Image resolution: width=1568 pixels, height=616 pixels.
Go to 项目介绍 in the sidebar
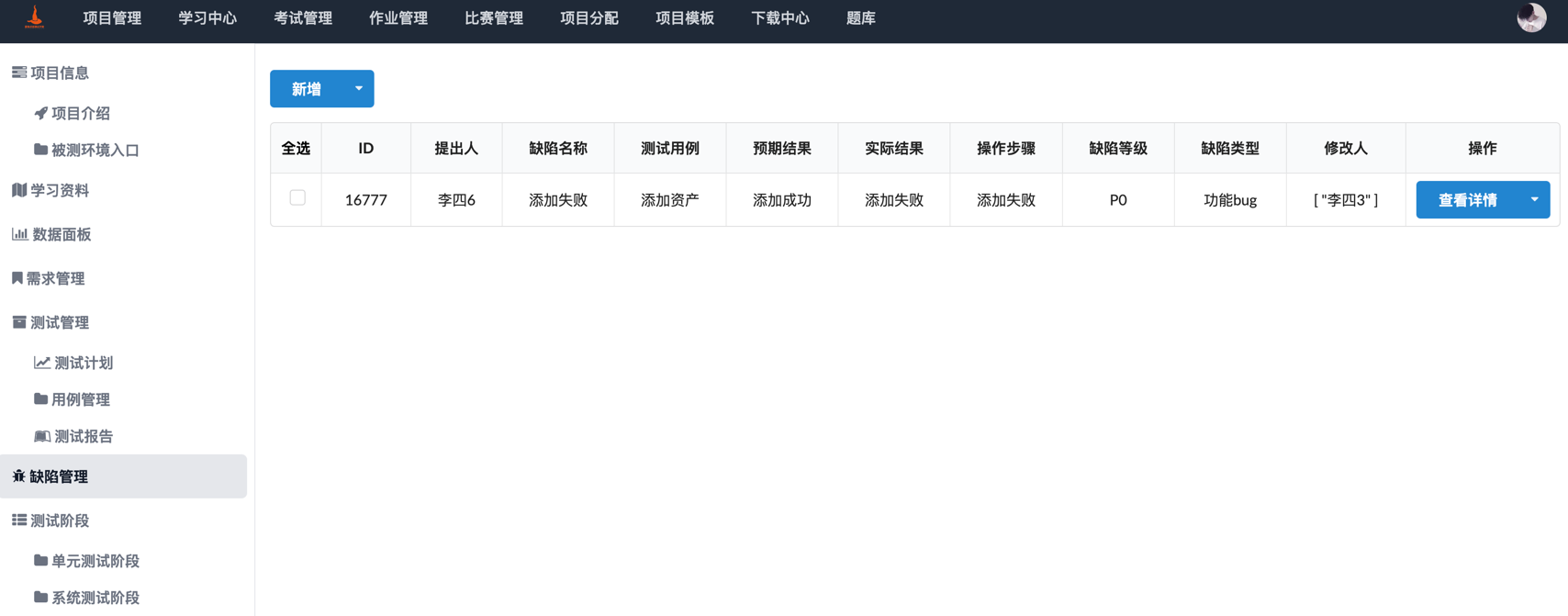[x=81, y=113]
